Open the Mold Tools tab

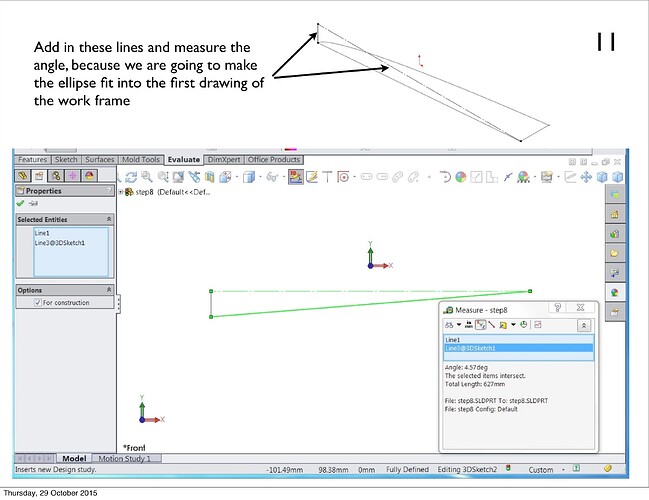pos(141,159)
